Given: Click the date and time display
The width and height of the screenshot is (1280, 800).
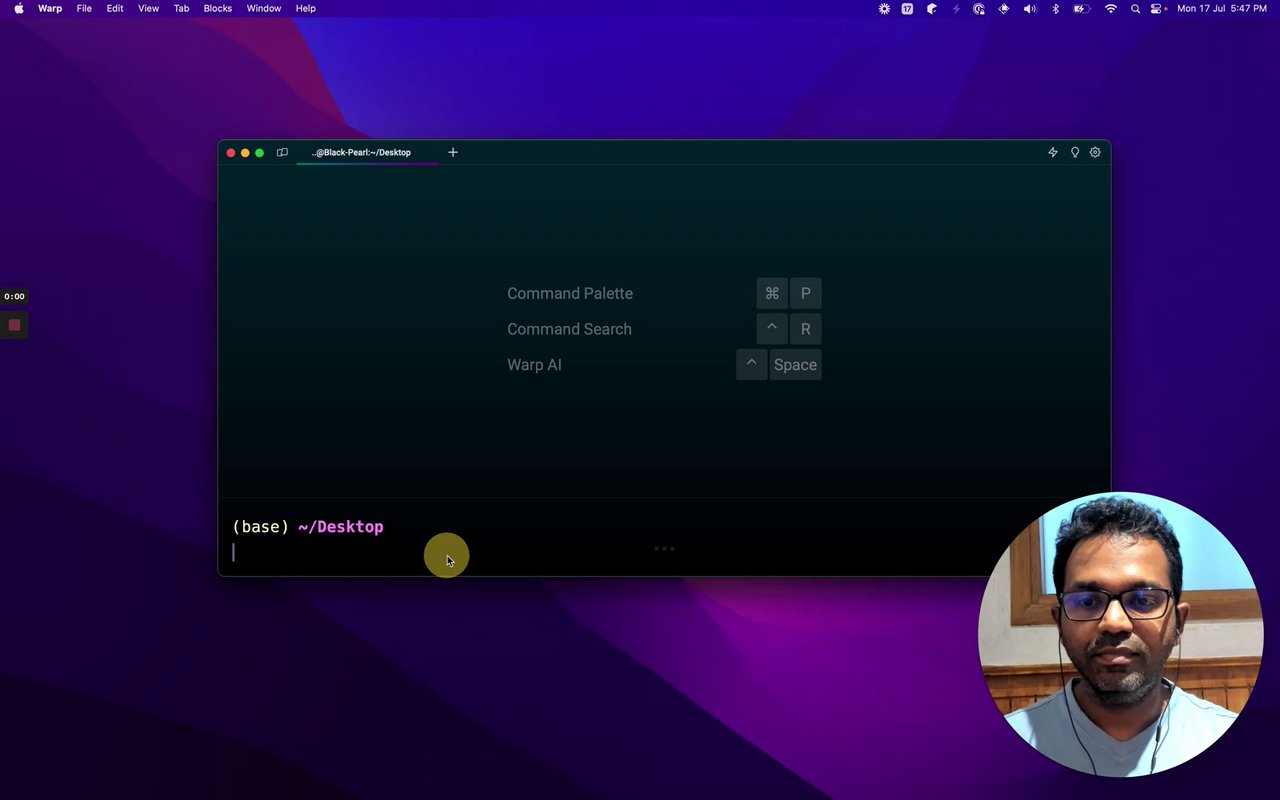Looking at the screenshot, I should pos(1222,8).
